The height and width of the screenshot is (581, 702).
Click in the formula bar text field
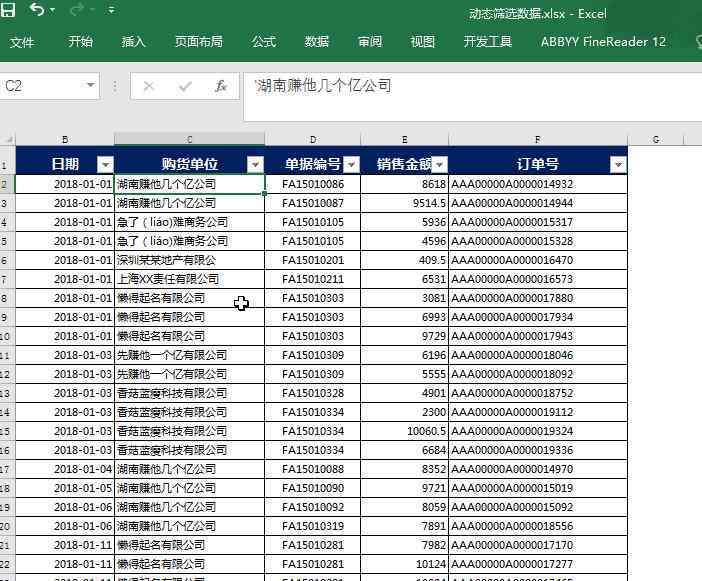pos(470,87)
